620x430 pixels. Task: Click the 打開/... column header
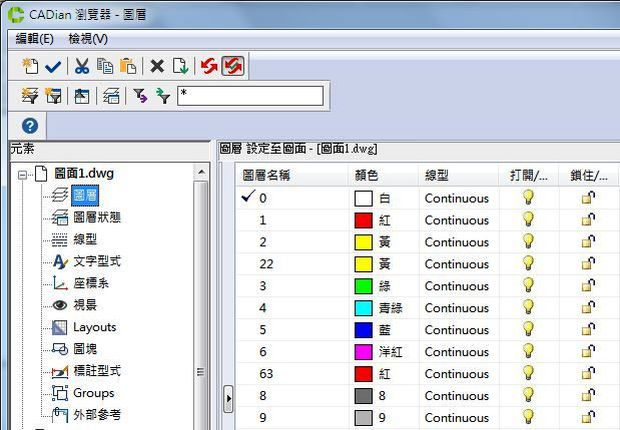[529, 175]
